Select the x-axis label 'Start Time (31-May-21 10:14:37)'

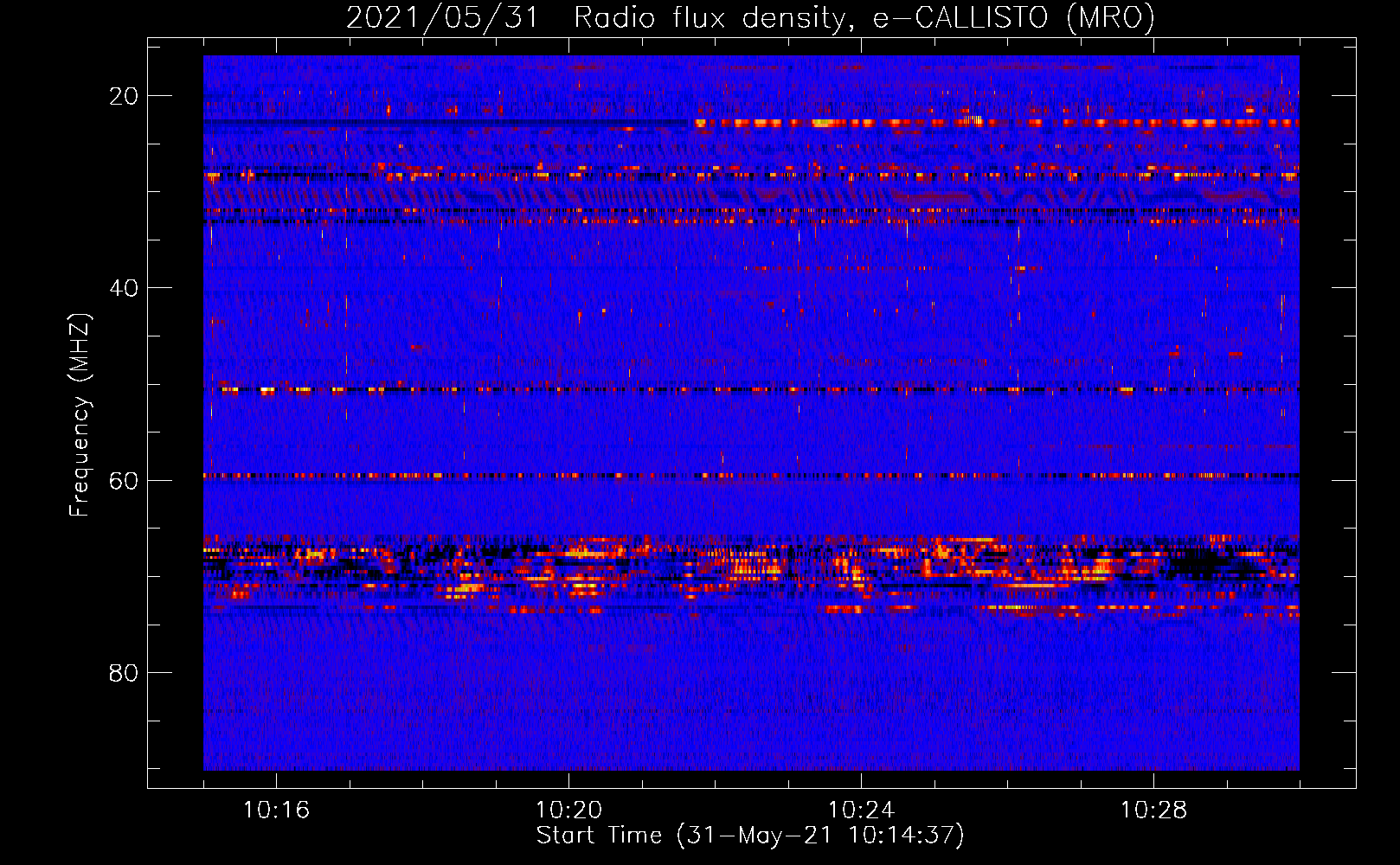(x=750, y=836)
